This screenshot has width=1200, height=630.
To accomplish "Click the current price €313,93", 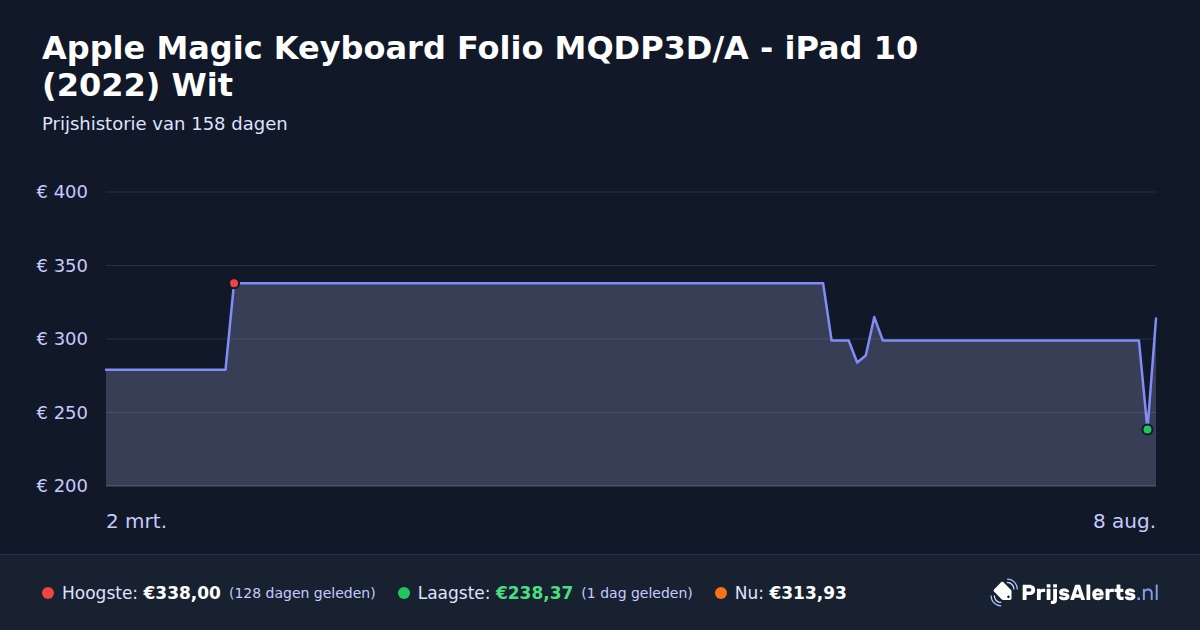I will point(808,593).
